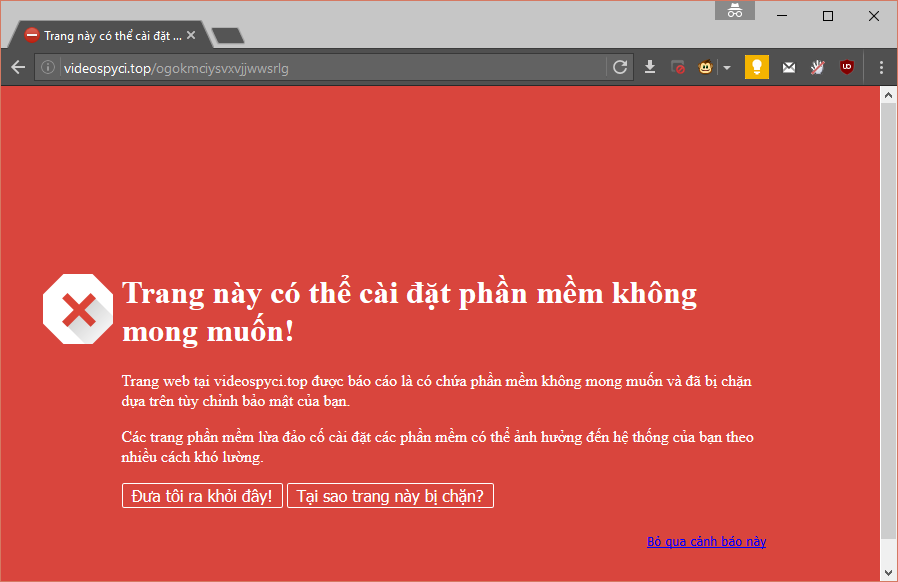Open the popup blocker extension icon
The width and height of the screenshot is (898, 582).
tap(678, 68)
